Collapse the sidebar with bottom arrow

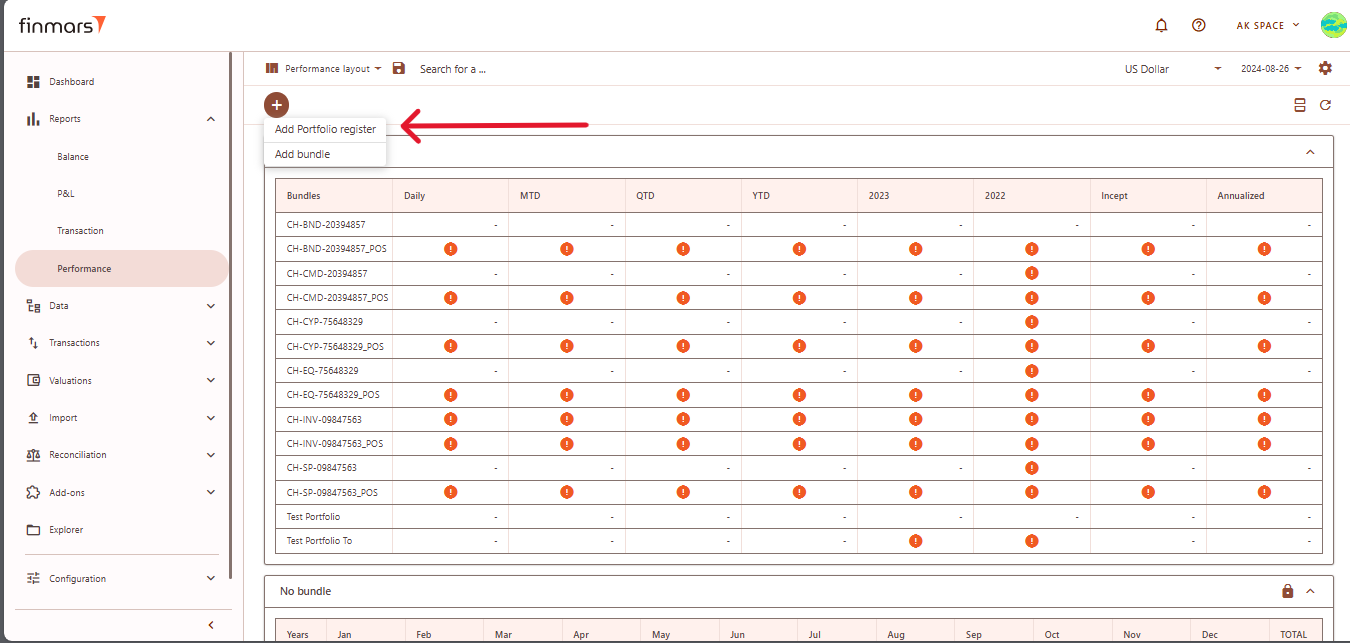pyautogui.click(x=210, y=625)
